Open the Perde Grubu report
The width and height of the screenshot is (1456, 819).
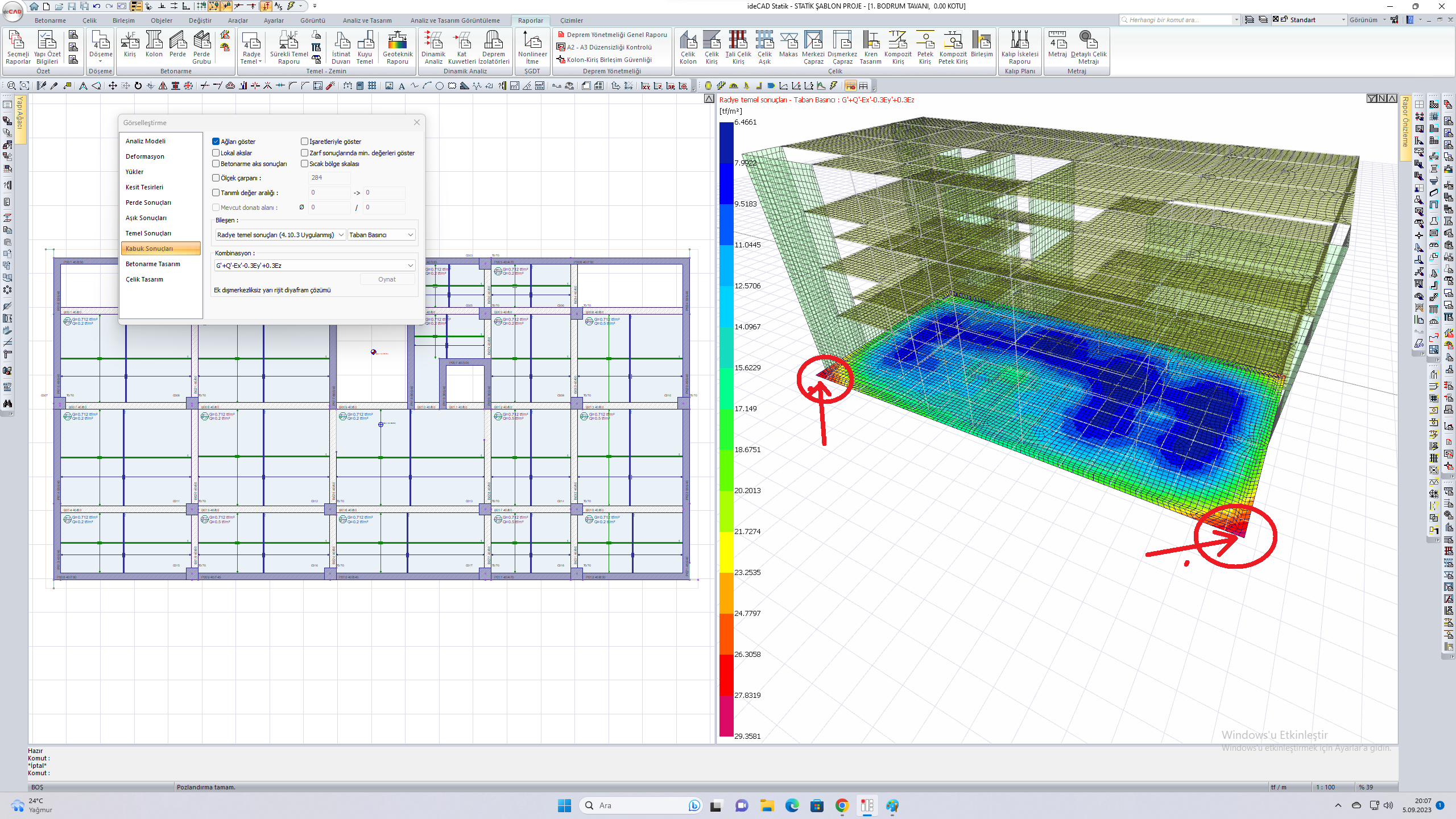(x=201, y=48)
